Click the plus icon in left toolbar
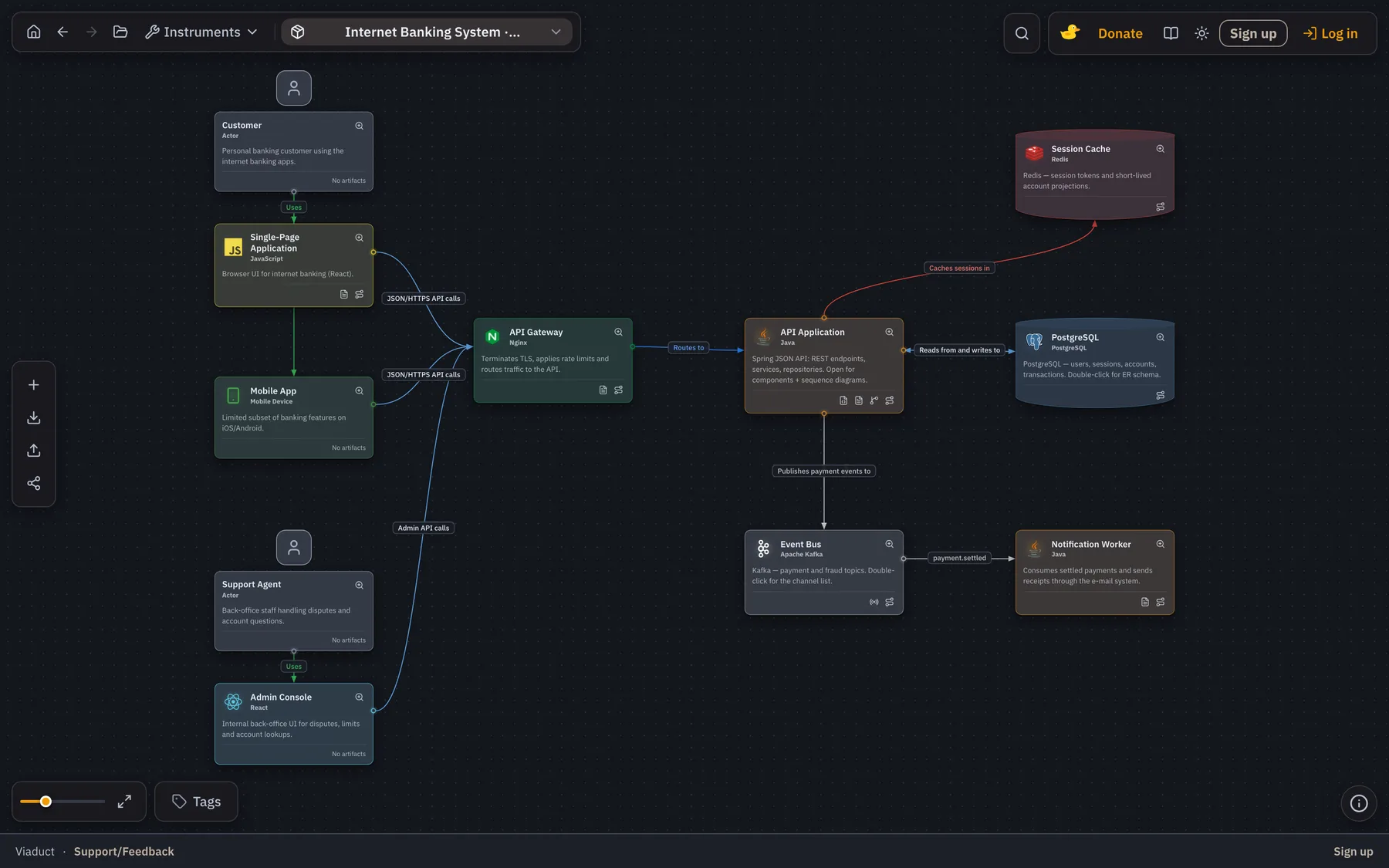Screen dimensions: 1389x868 [34, 385]
